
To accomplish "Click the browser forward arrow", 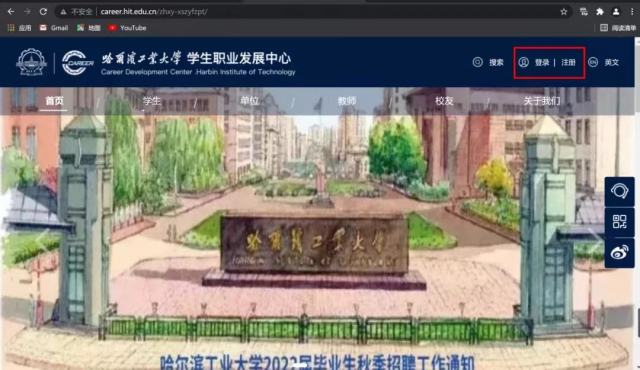I will point(27,12).
